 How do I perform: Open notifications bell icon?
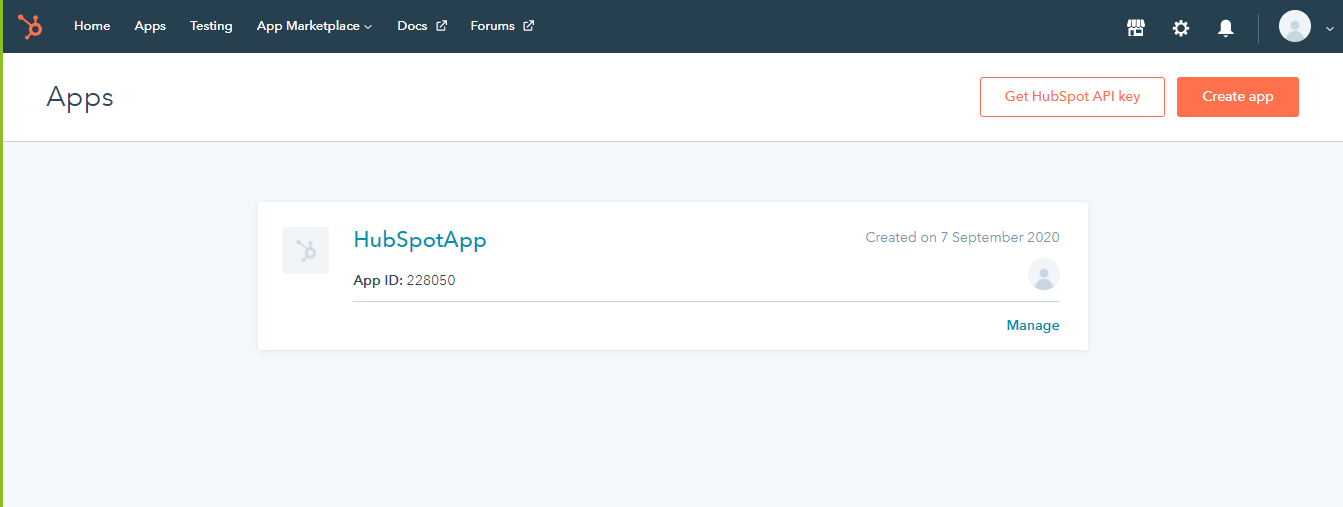(x=1226, y=28)
